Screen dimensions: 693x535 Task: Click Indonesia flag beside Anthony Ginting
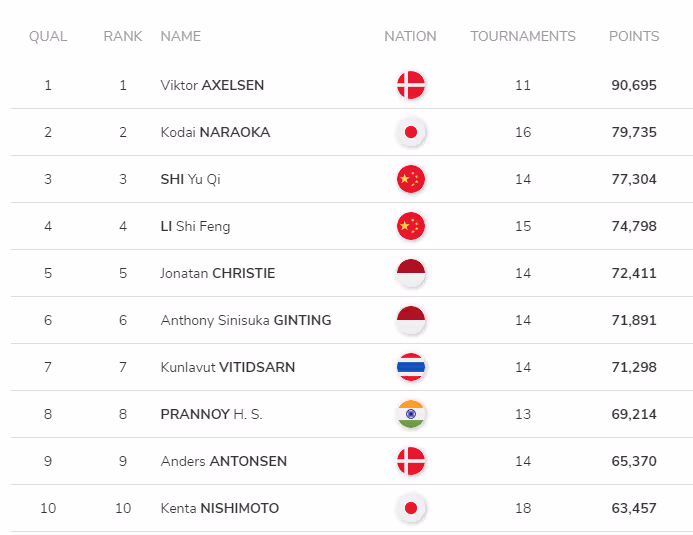pyautogui.click(x=411, y=320)
